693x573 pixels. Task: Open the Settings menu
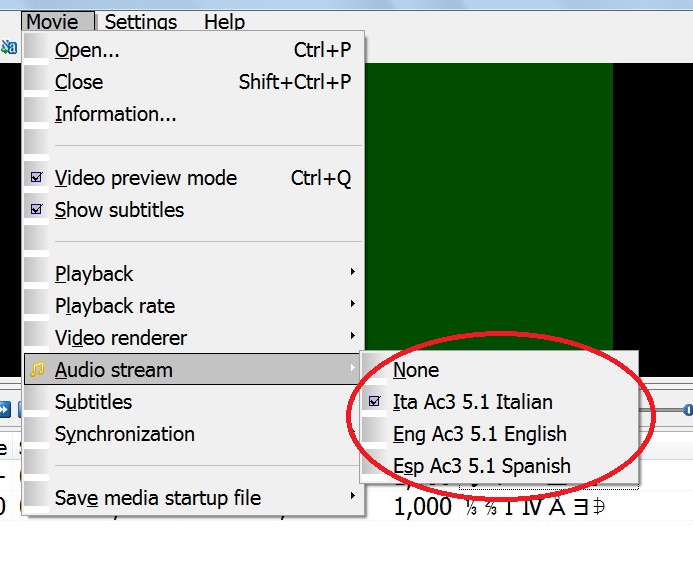click(141, 21)
